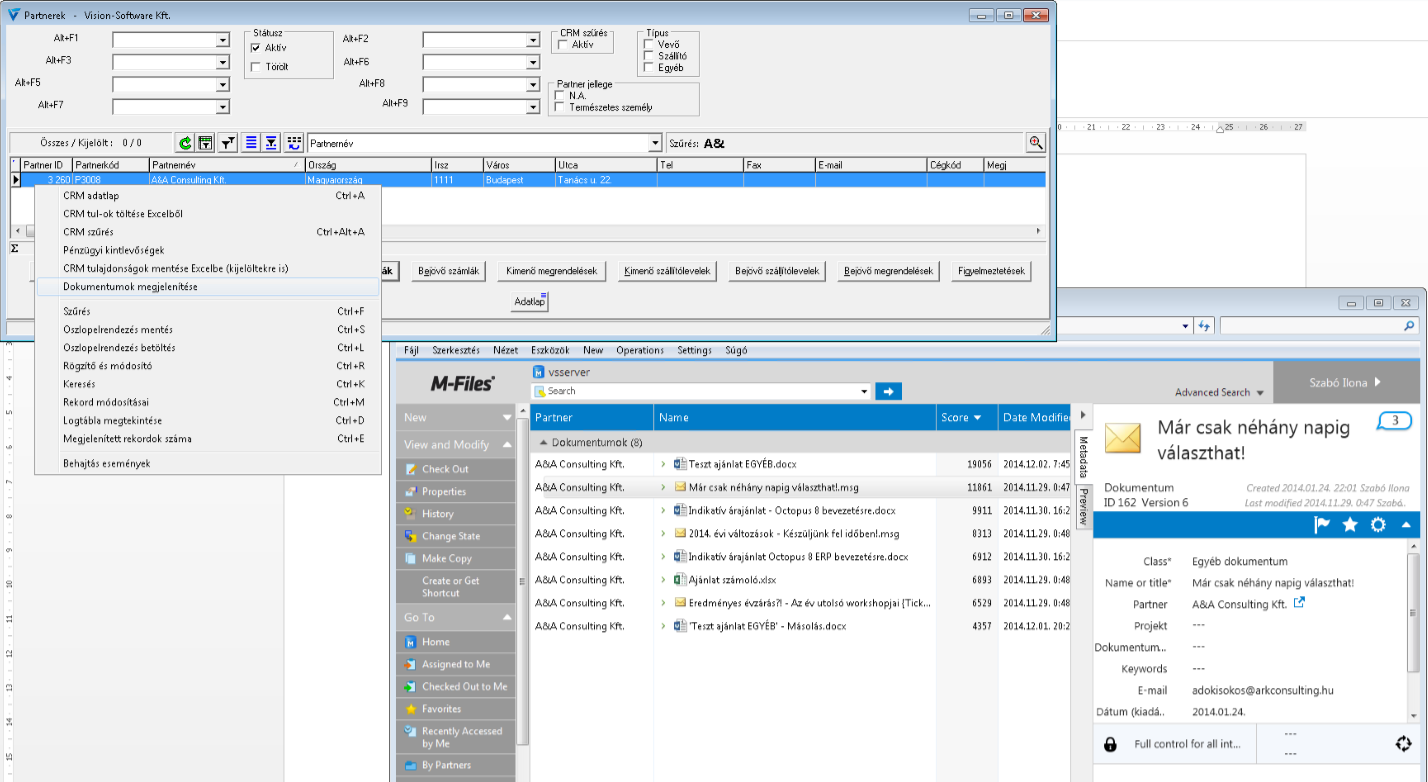Check the N.A. partner jellege checkbox
Image resolution: width=1428 pixels, height=782 pixels.
(x=559, y=96)
